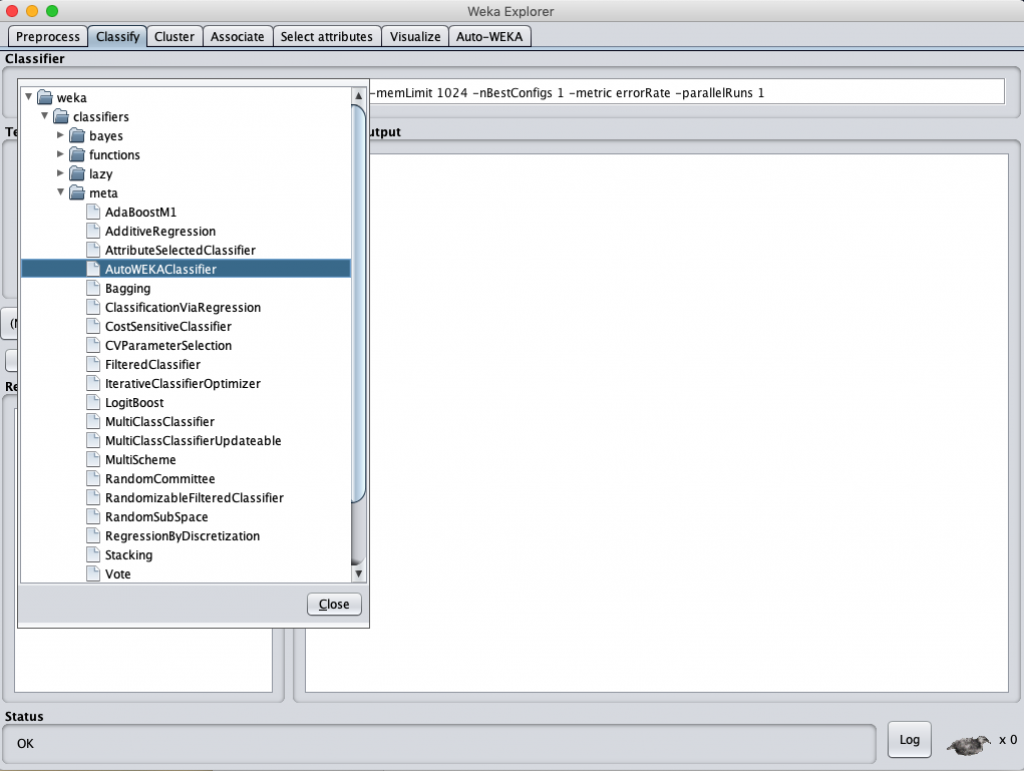
Task: Select RegressionByDiscretization classifier
Action: tap(182, 535)
